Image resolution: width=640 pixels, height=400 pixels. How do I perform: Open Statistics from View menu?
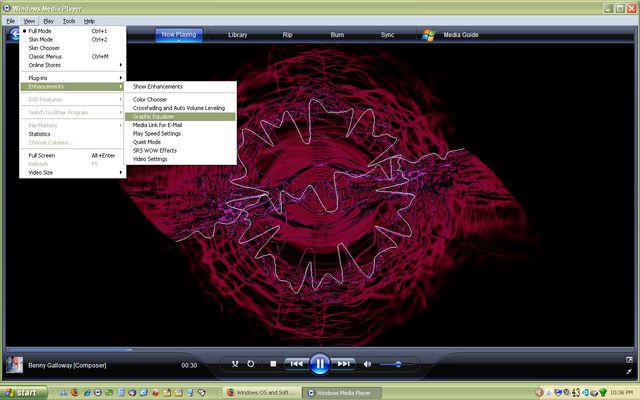point(73,134)
